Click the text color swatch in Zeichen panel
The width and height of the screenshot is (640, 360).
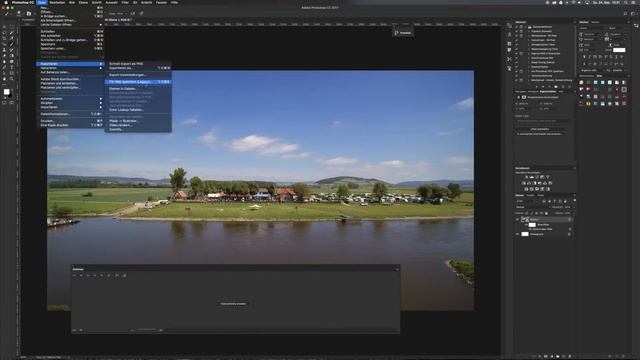(x=619, y=50)
